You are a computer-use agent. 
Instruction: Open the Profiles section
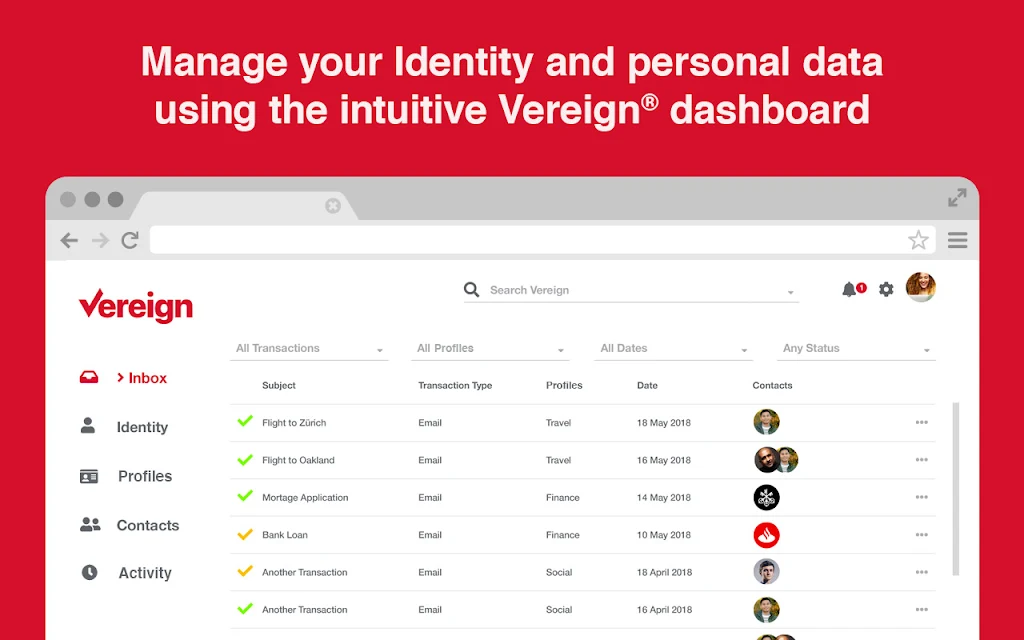click(x=145, y=476)
